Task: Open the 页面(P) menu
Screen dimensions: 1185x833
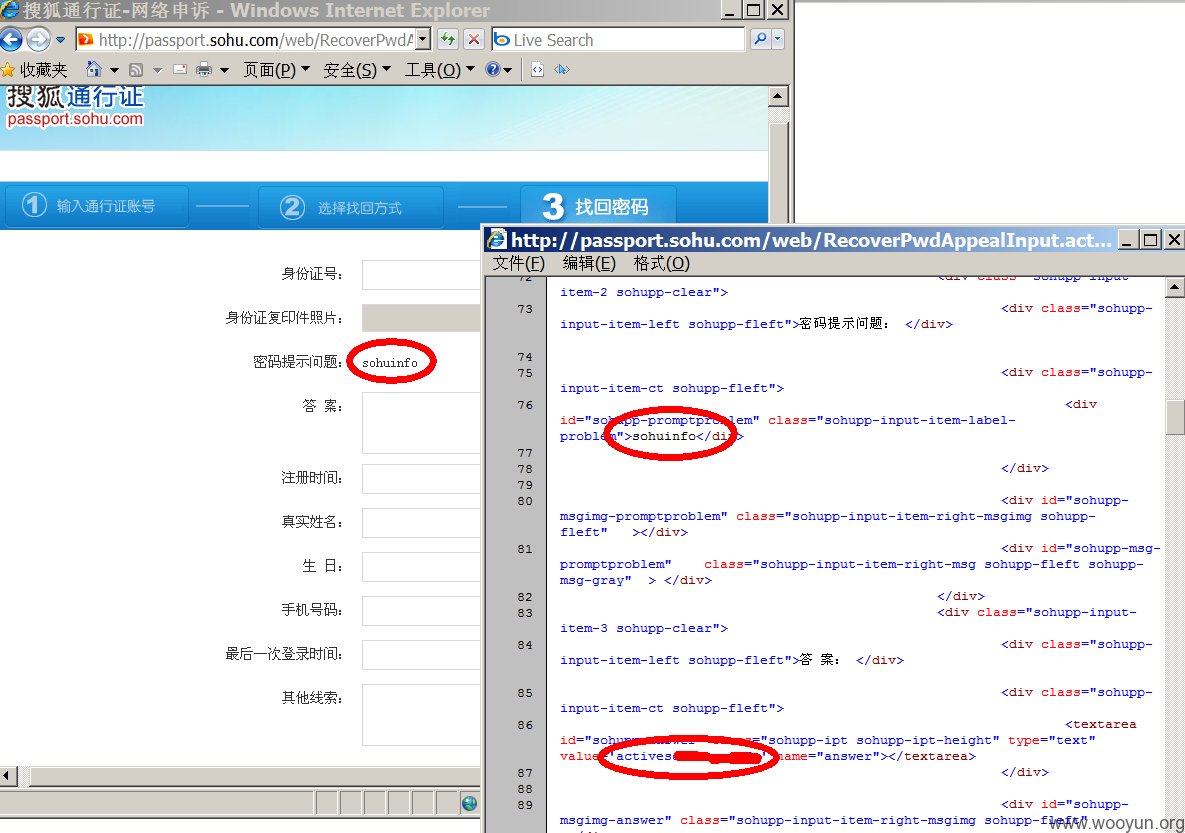Action: pyautogui.click(x=277, y=70)
